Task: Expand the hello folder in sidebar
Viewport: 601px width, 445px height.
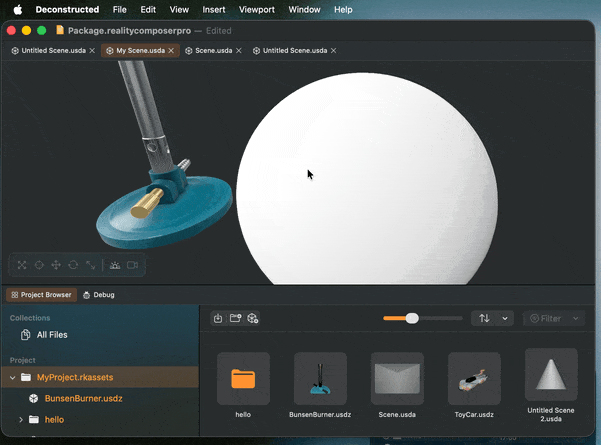Action: coord(21,419)
